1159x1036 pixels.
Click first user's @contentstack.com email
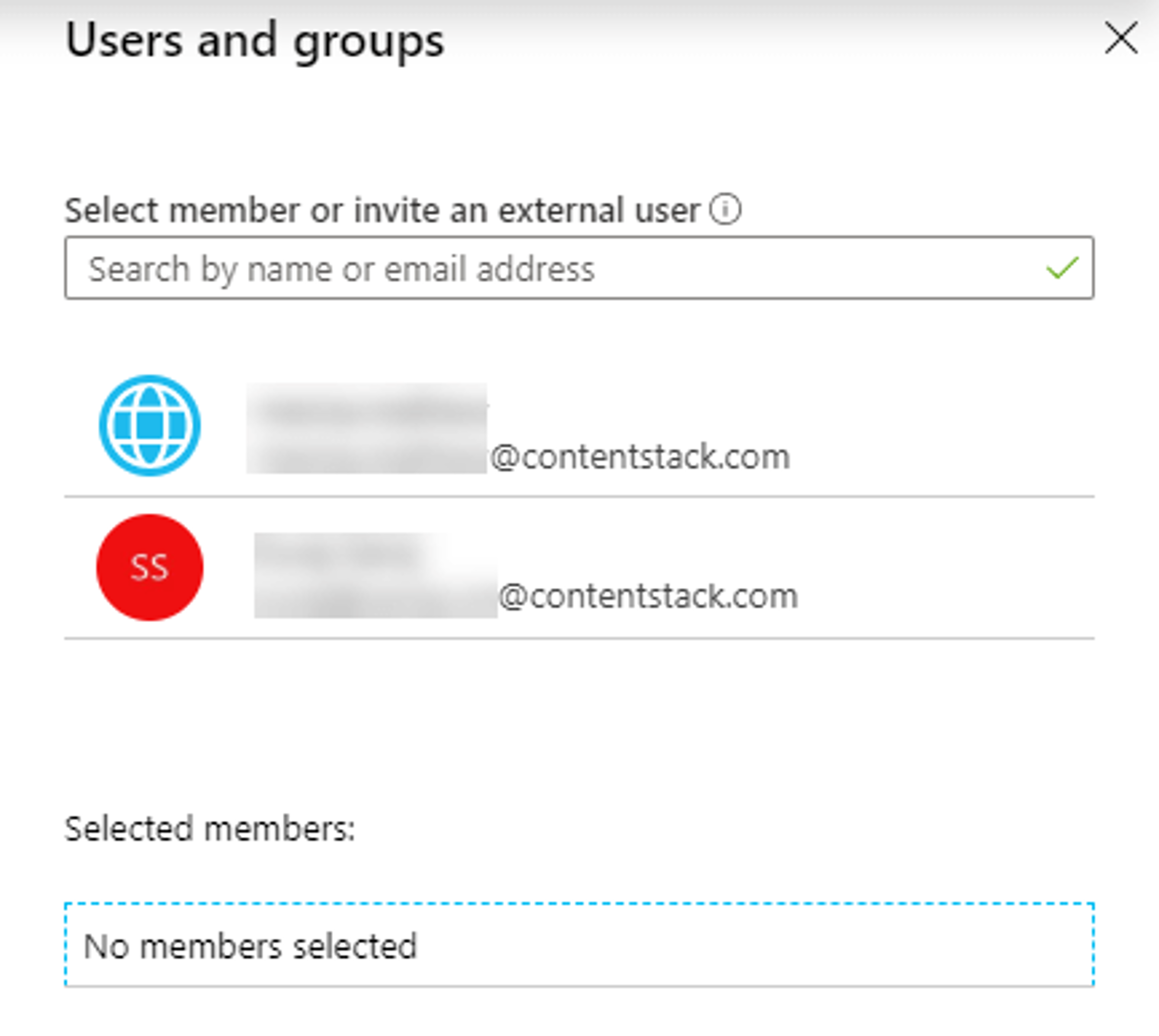[640, 456]
